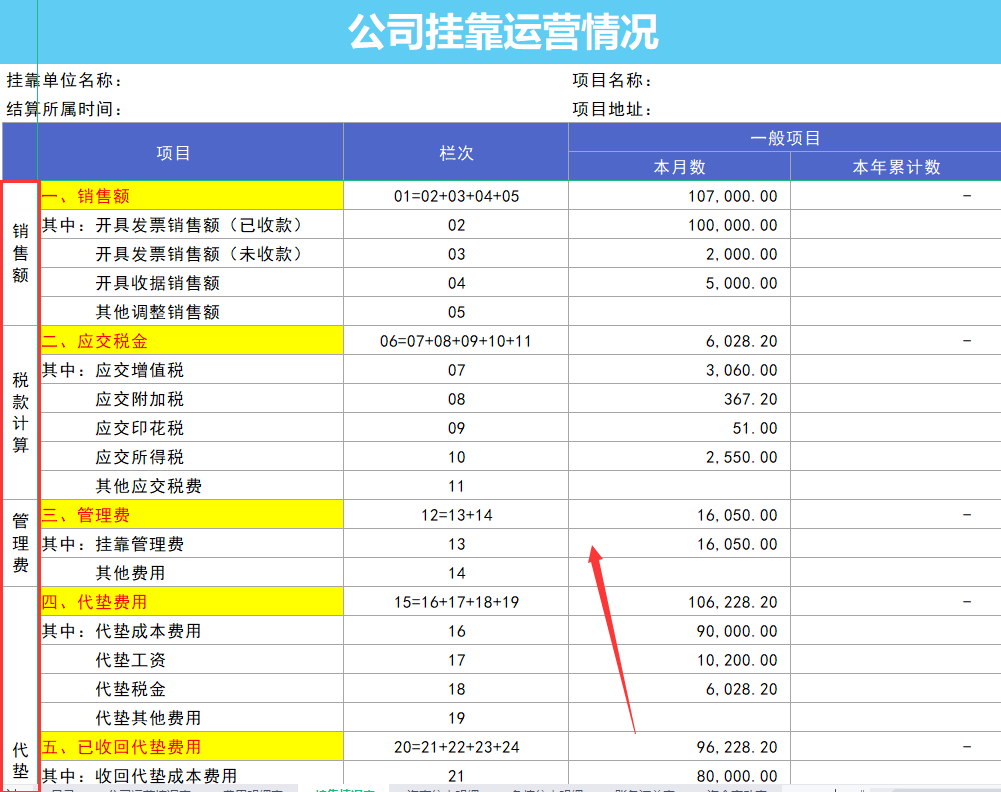Select the yellow 一、销售额 header row
The width and height of the screenshot is (1001, 792).
(x=190, y=196)
